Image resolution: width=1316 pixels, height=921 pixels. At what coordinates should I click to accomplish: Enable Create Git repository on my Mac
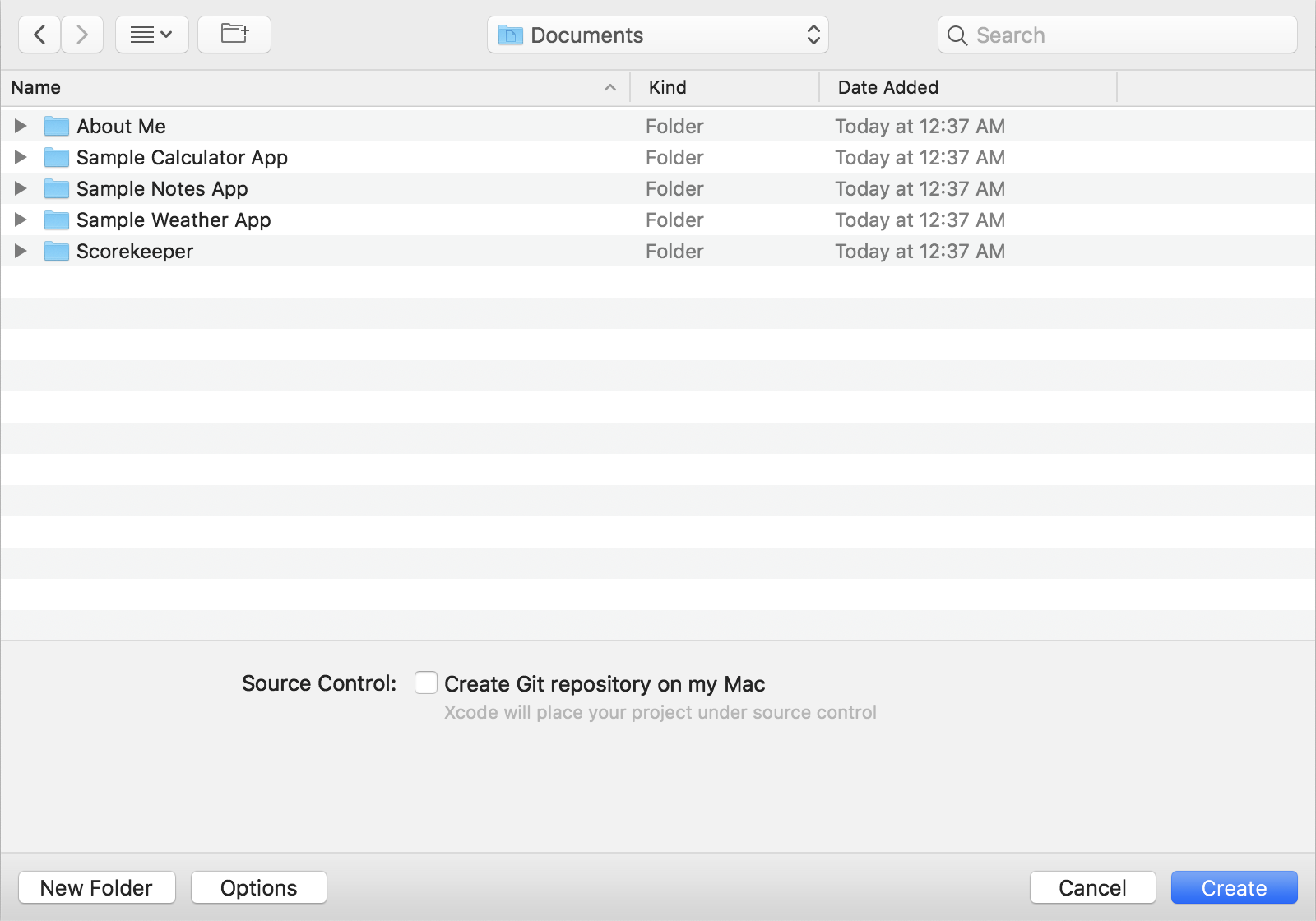click(426, 683)
